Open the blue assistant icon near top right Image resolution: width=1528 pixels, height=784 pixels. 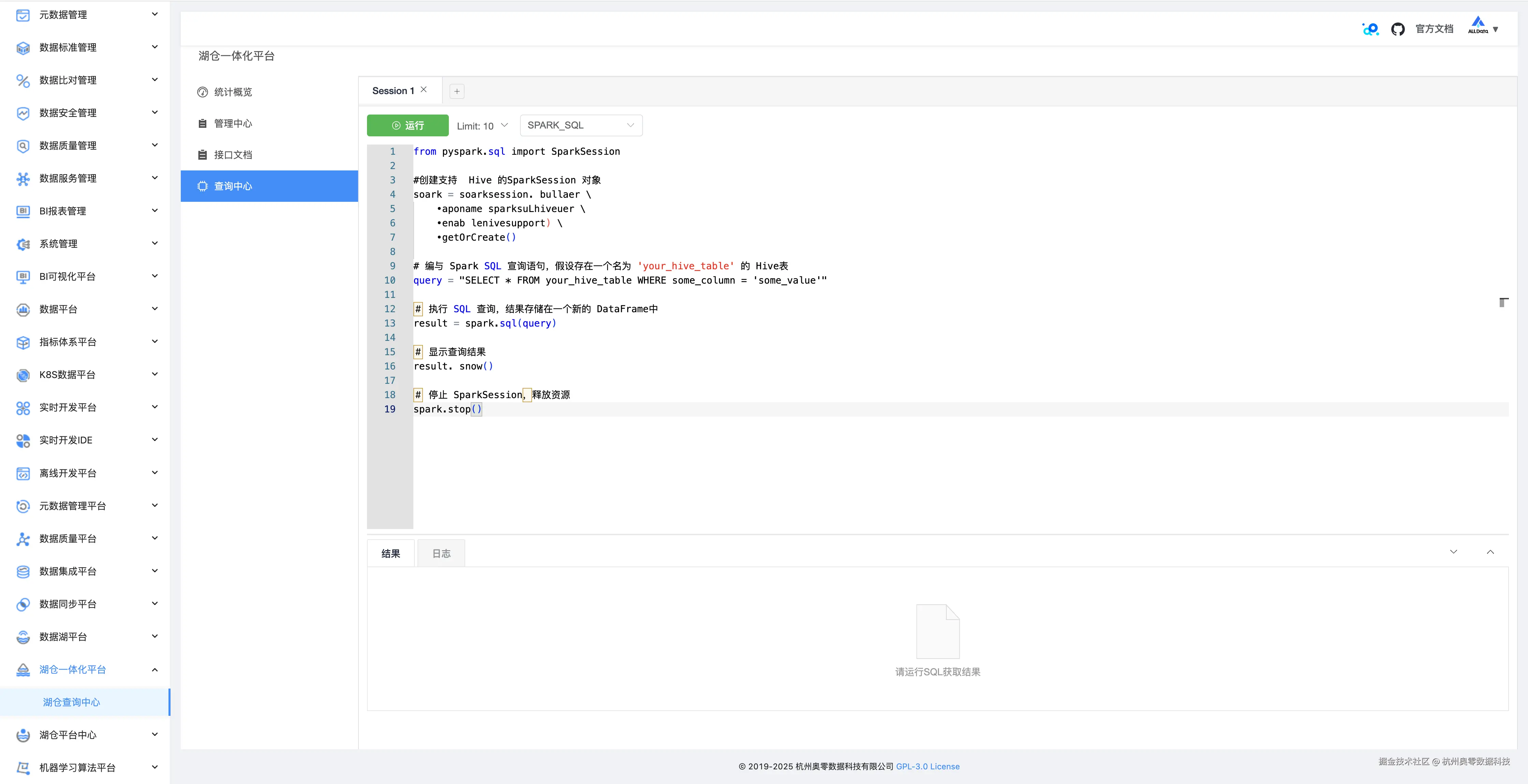click(1370, 29)
